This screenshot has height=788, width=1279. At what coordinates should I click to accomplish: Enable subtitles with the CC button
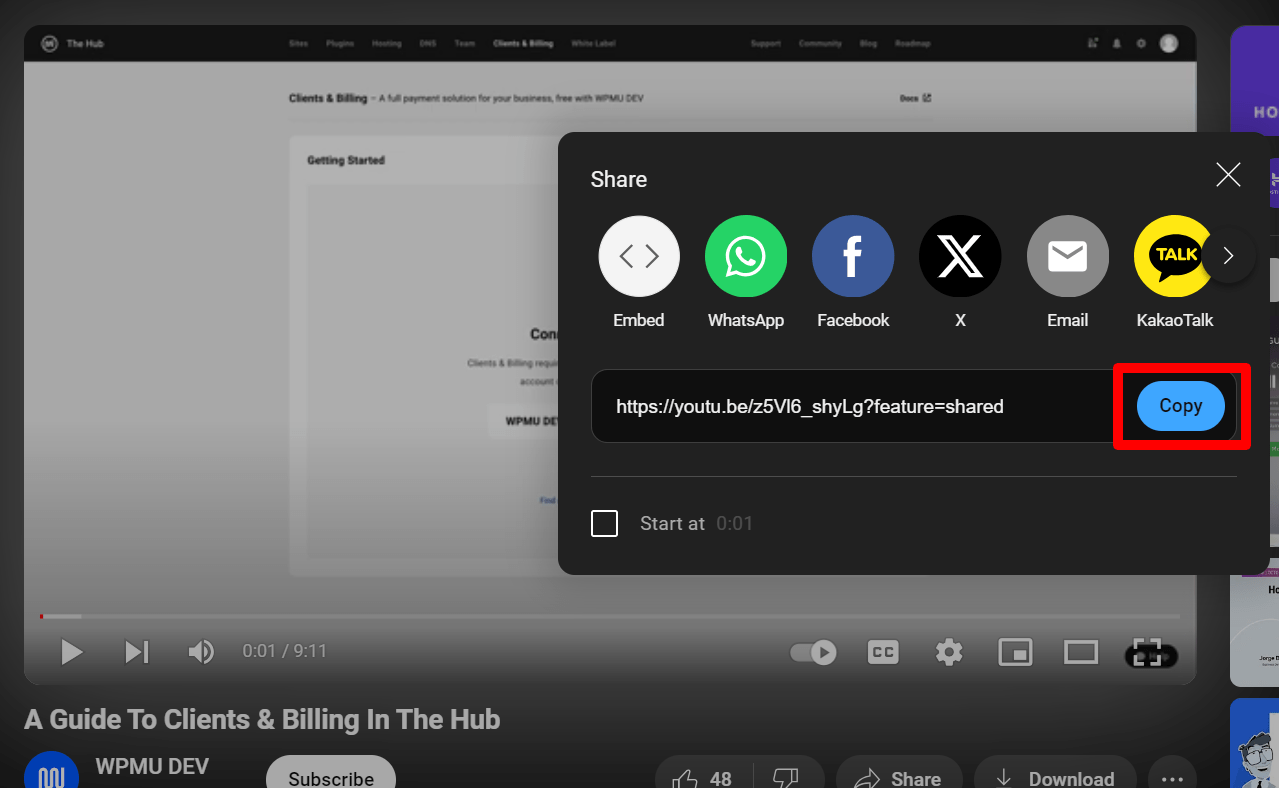click(882, 651)
